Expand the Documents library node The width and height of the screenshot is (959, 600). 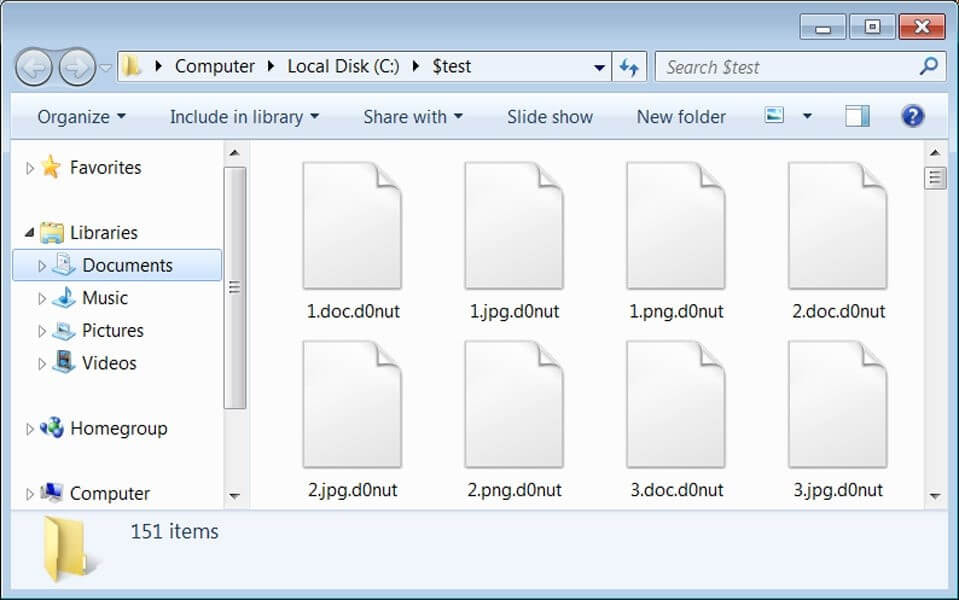tap(42, 265)
